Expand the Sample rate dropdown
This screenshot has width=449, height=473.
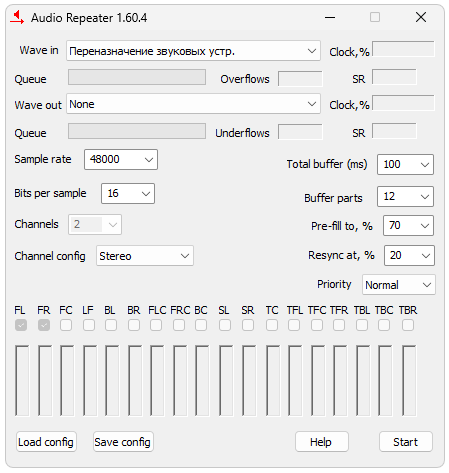click(x=121, y=159)
